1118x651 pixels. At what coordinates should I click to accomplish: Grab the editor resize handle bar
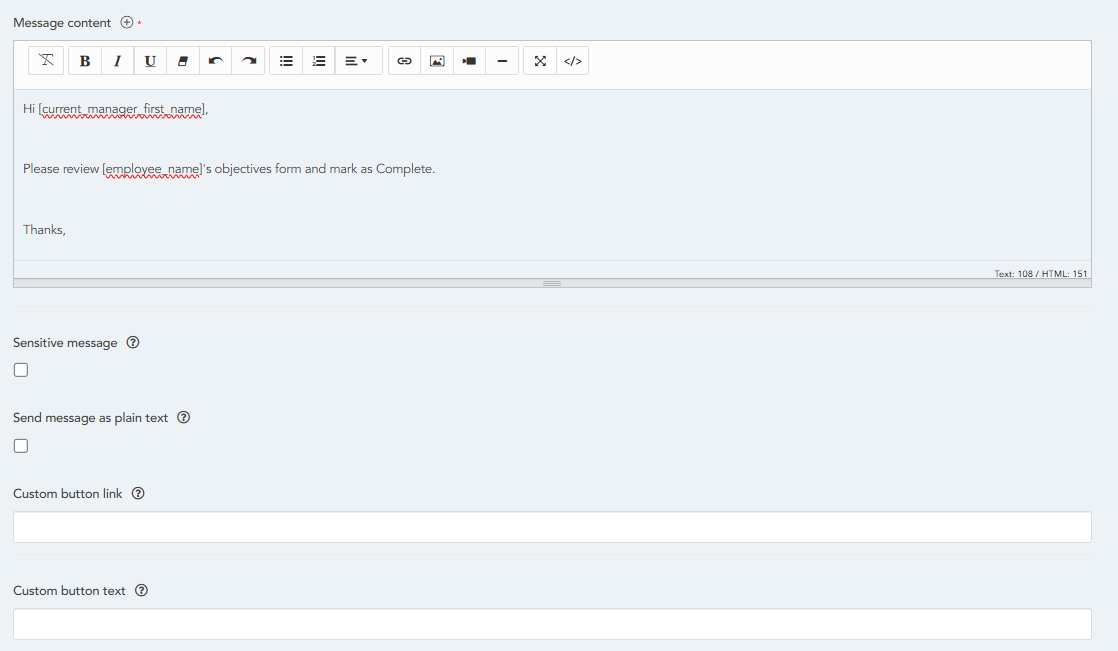click(552, 283)
